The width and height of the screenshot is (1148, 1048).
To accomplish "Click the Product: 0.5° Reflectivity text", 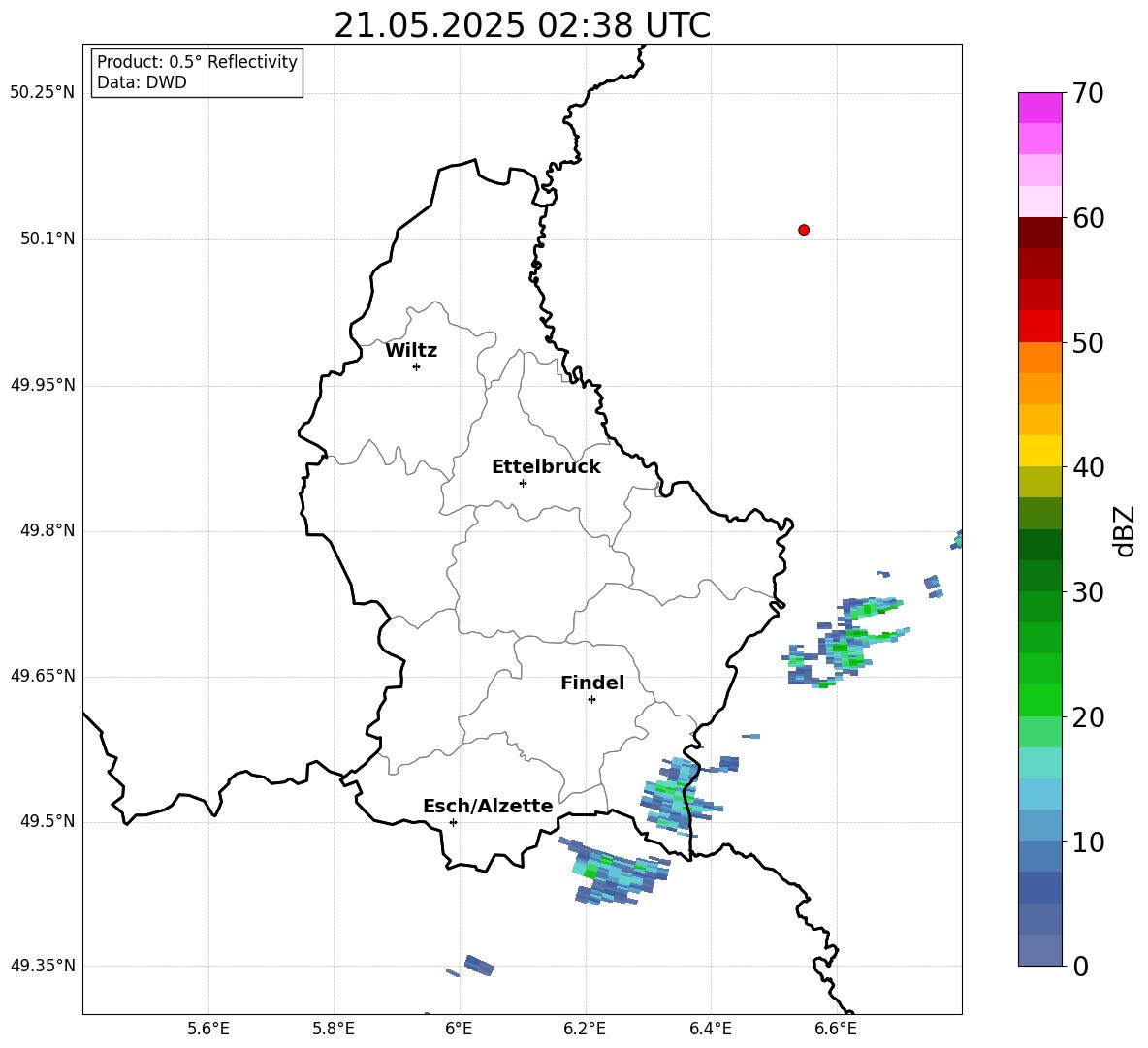I will (197, 61).
